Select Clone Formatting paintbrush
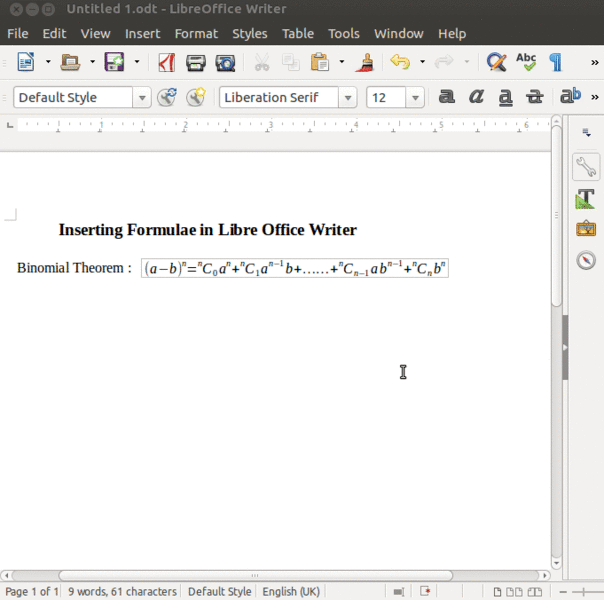604x600 pixels. pyautogui.click(x=365, y=62)
